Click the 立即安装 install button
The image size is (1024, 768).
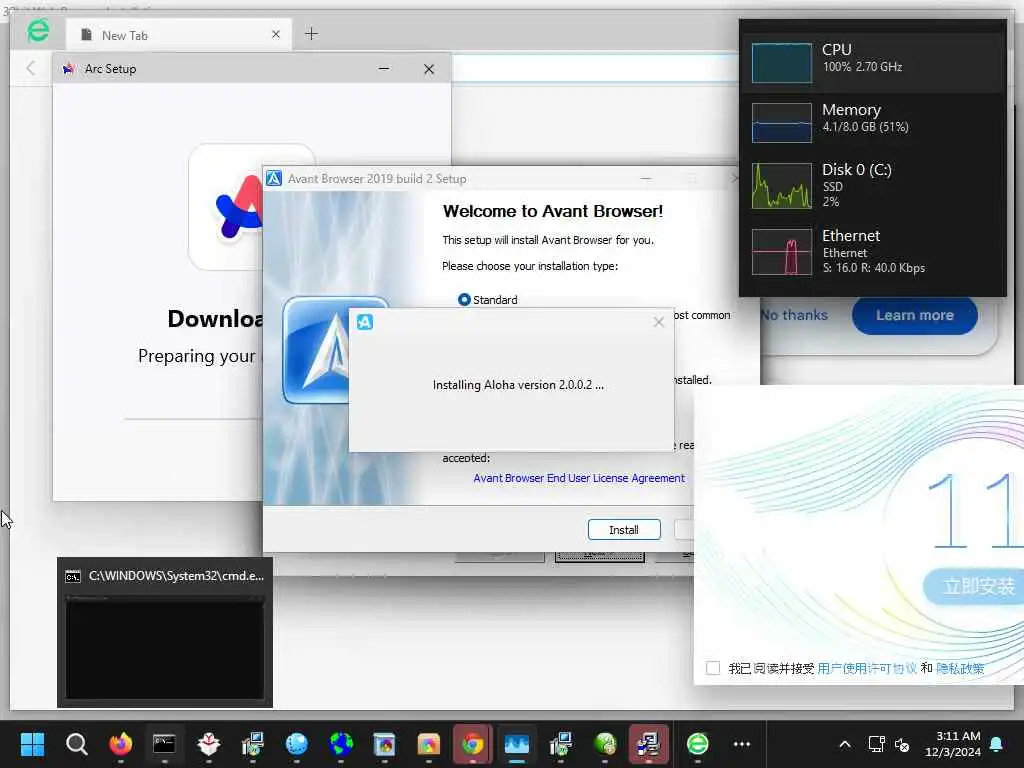pos(973,586)
